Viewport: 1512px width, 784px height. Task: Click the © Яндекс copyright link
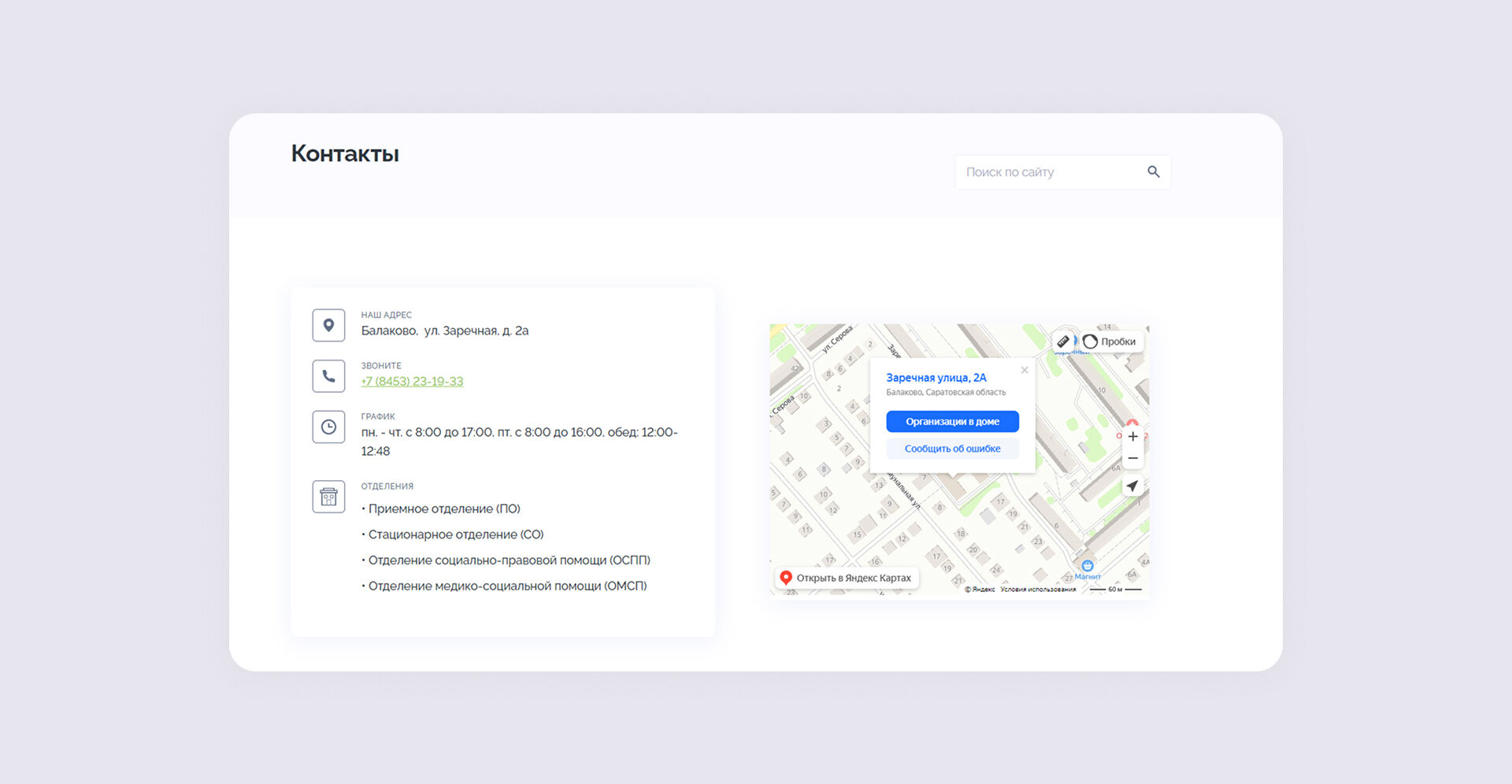980,590
